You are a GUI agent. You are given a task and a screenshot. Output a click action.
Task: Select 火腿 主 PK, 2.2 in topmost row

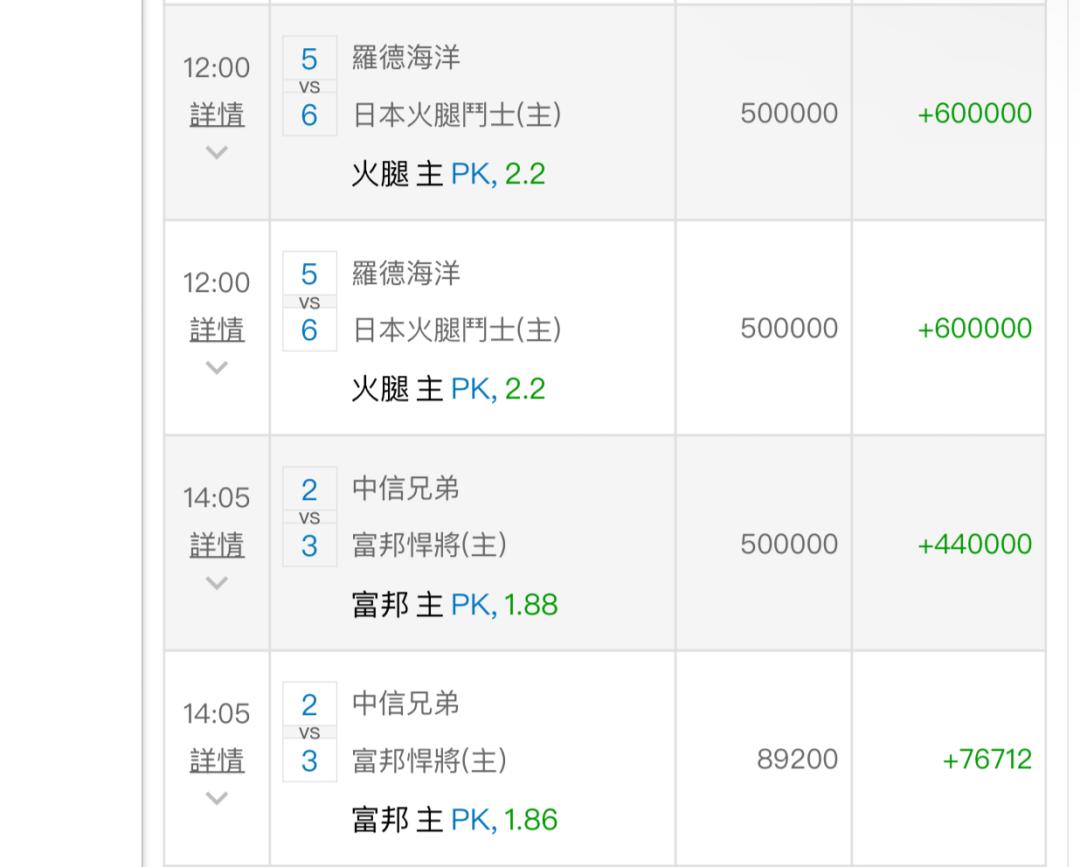pyautogui.click(x=447, y=174)
